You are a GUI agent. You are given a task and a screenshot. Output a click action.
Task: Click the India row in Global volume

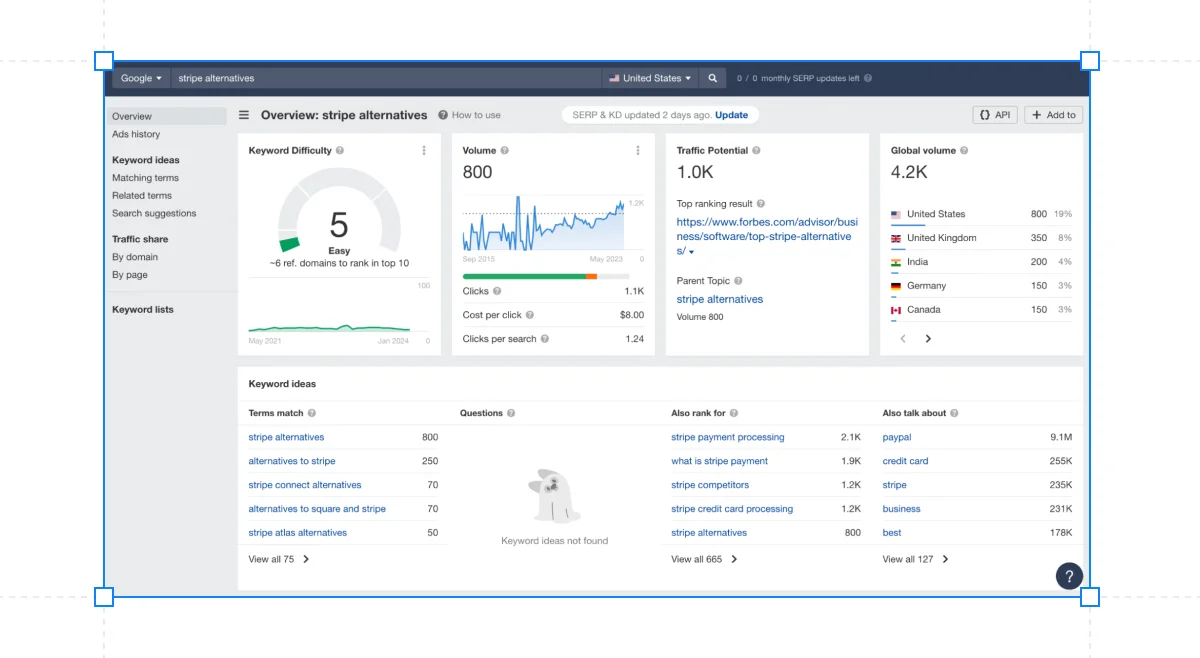click(981, 262)
